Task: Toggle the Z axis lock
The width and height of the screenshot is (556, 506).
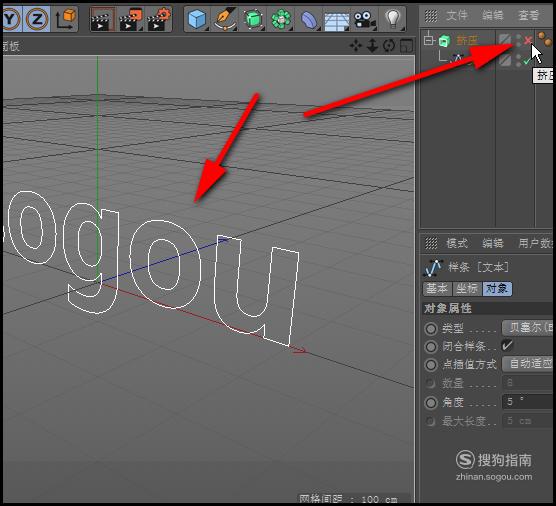Action: click(37, 19)
